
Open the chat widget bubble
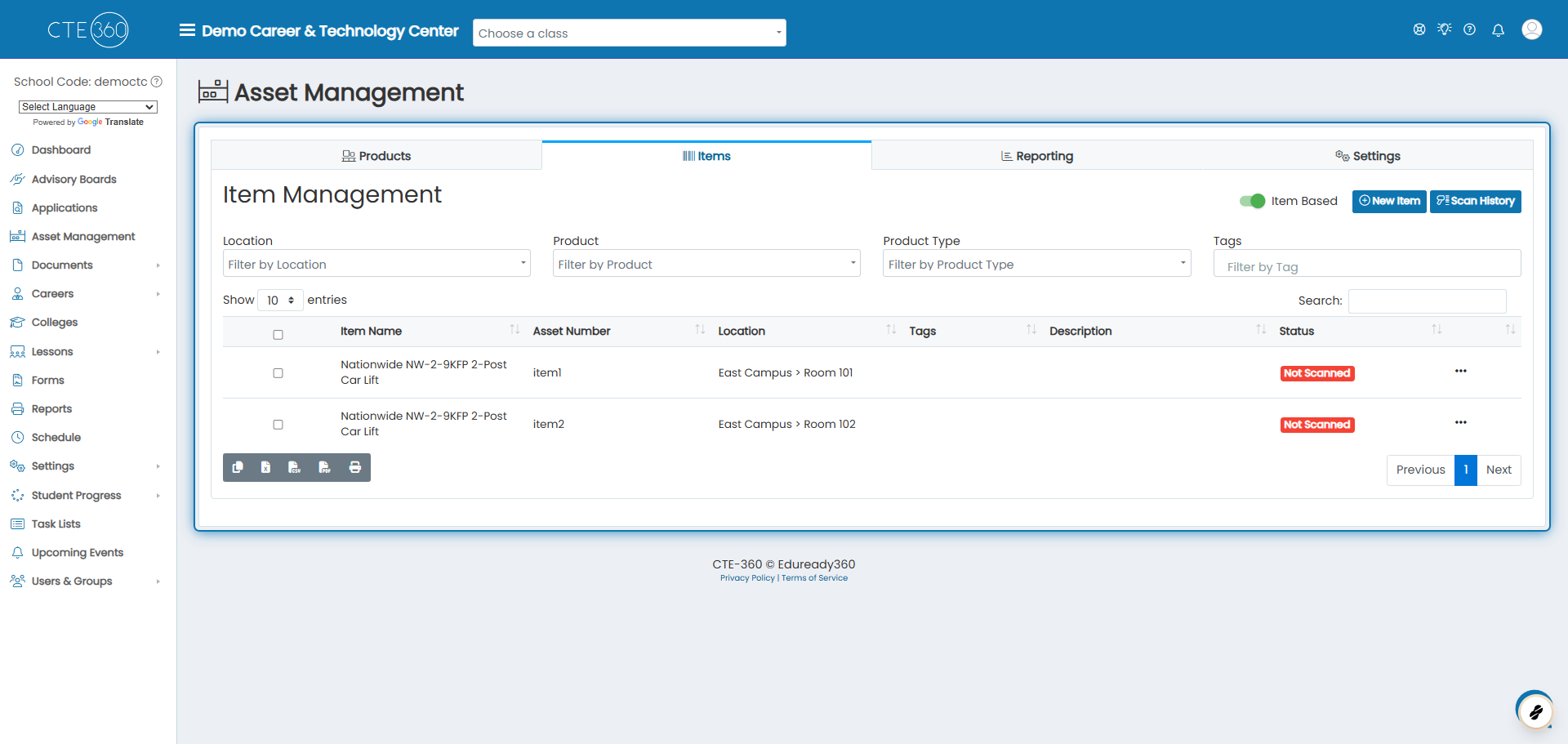[1535, 711]
